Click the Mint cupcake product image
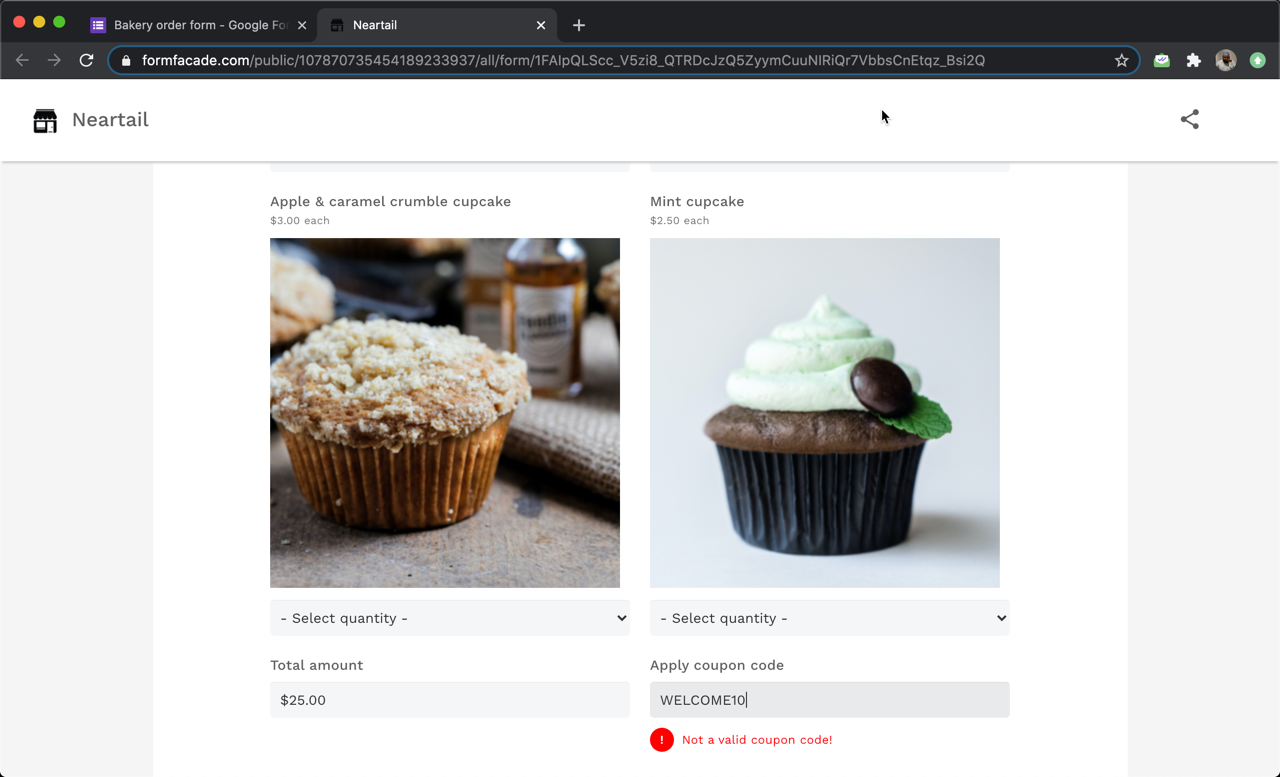 824,412
